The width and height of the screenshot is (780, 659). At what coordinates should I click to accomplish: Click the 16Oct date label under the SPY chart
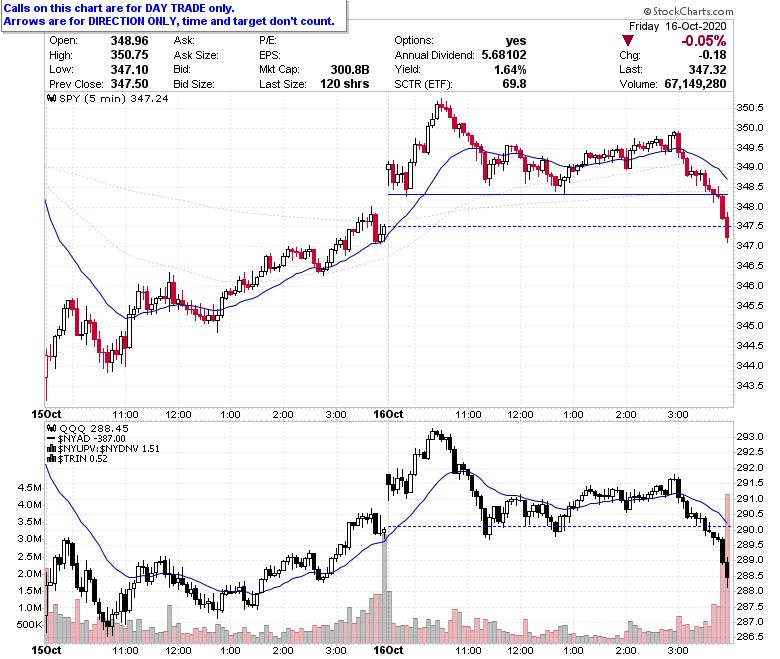coord(388,414)
